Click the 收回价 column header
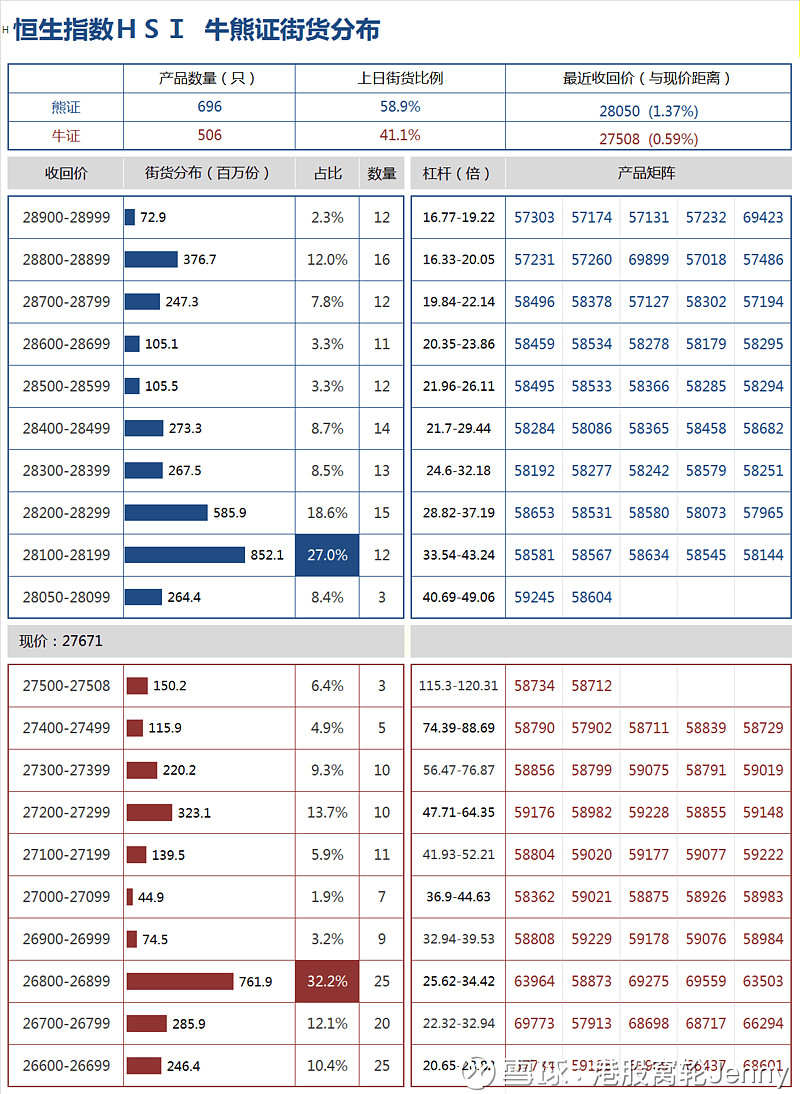This screenshot has height=1094, width=800. pyautogui.click(x=66, y=173)
